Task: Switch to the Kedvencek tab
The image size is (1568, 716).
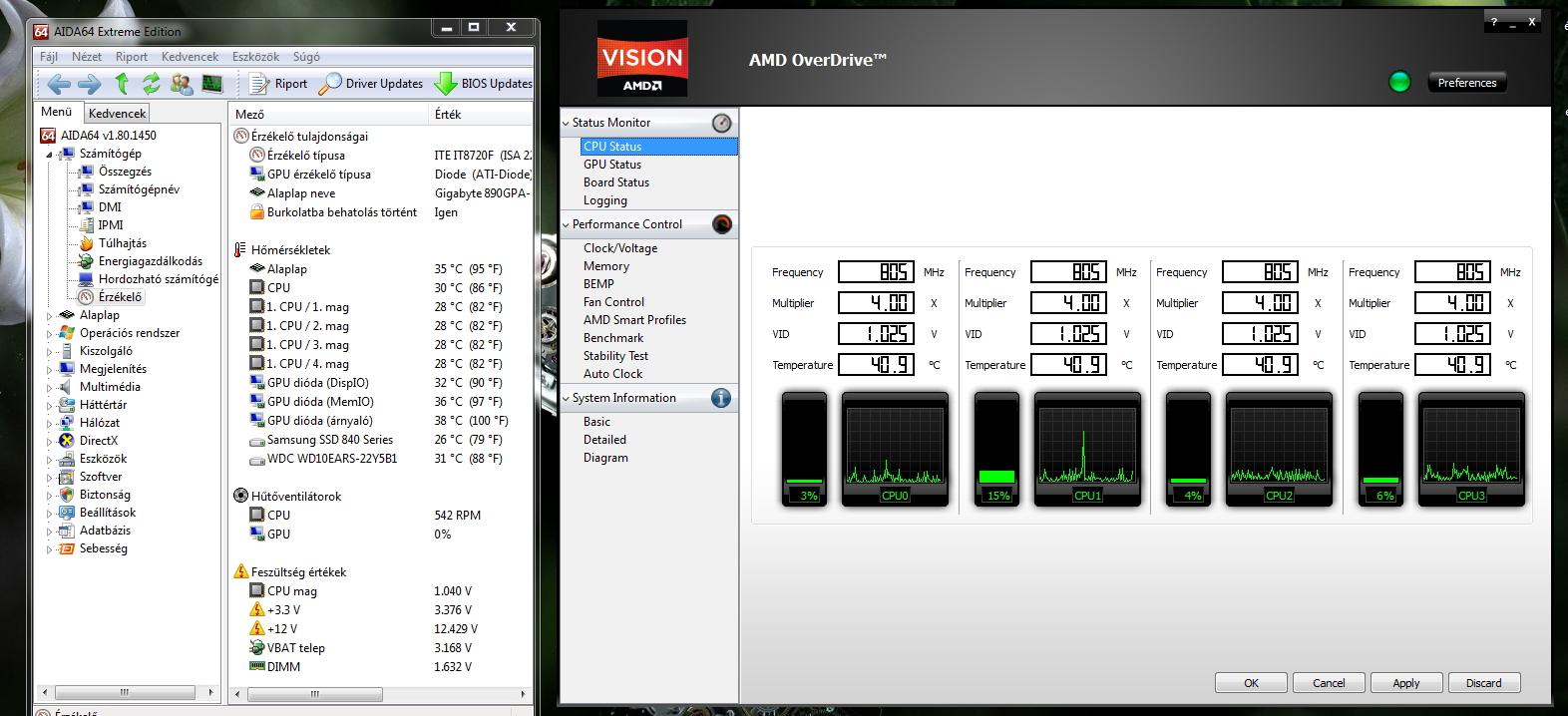Action: pyautogui.click(x=117, y=114)
